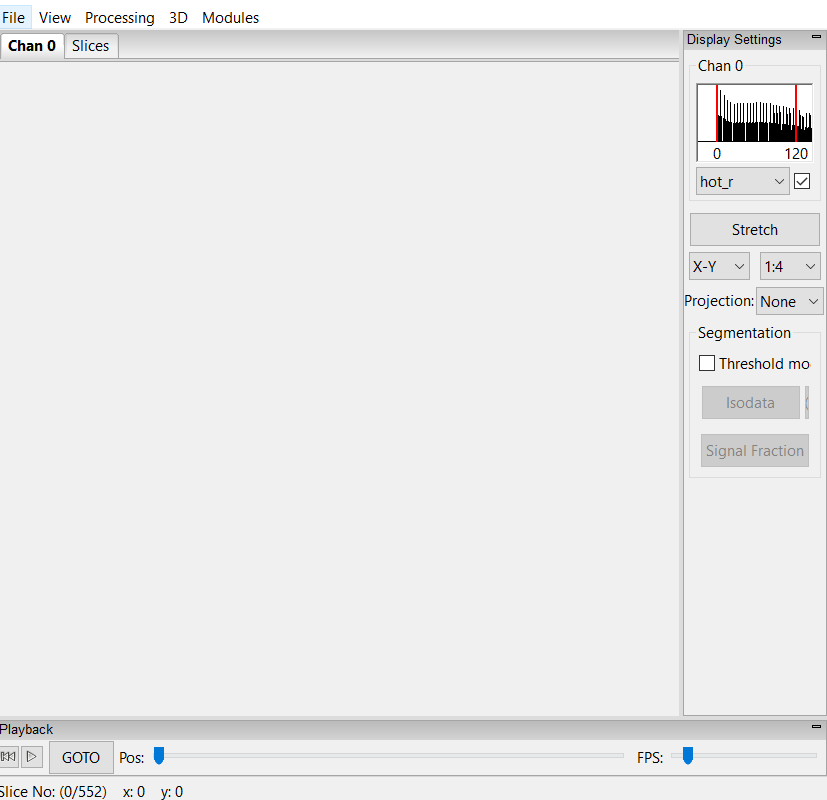Open the Modules menu
The width and height of the screenshot is (827, 800).
(230, 17)
